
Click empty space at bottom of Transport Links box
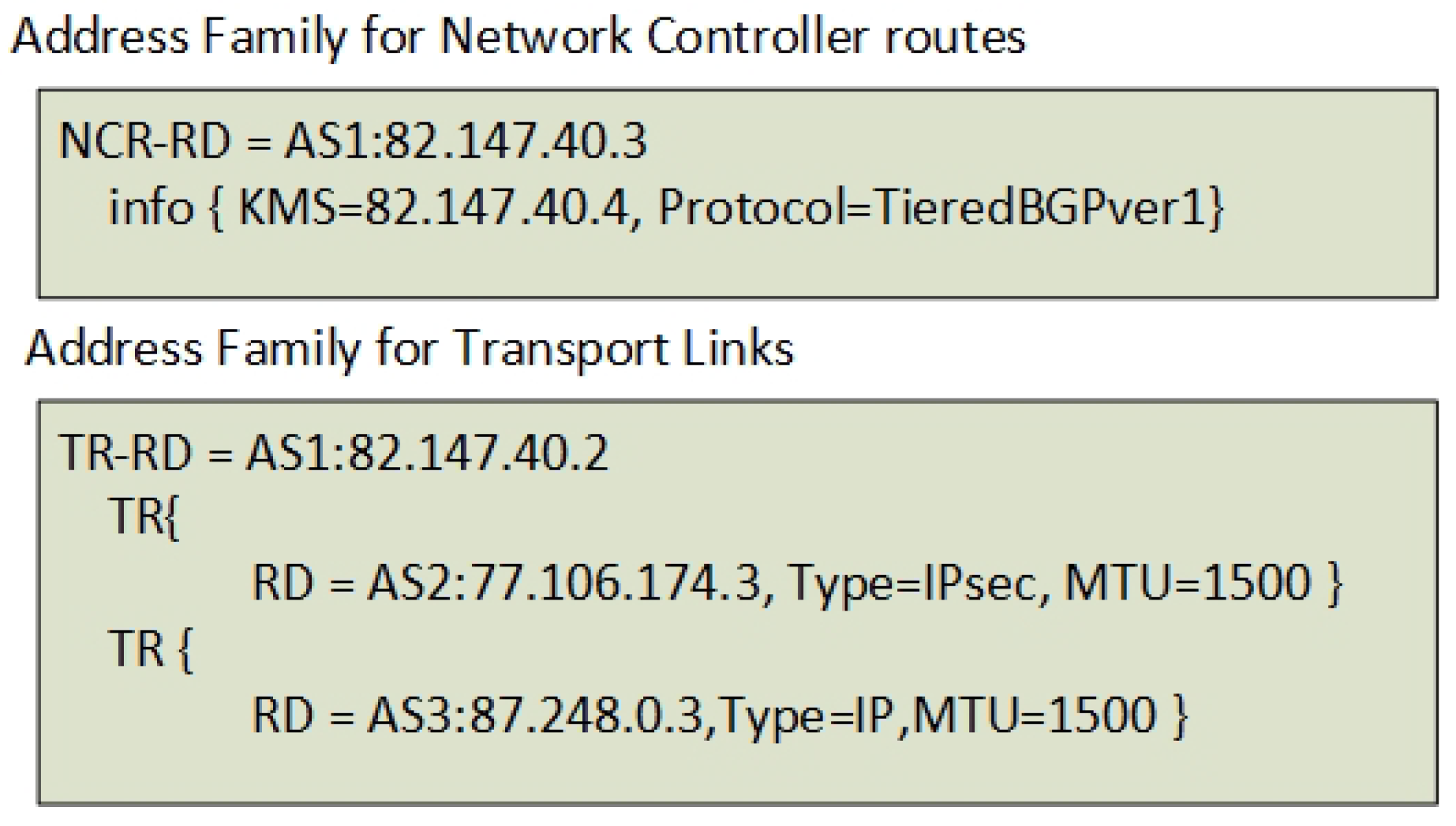pyautogui.click(x=737, y=769)
